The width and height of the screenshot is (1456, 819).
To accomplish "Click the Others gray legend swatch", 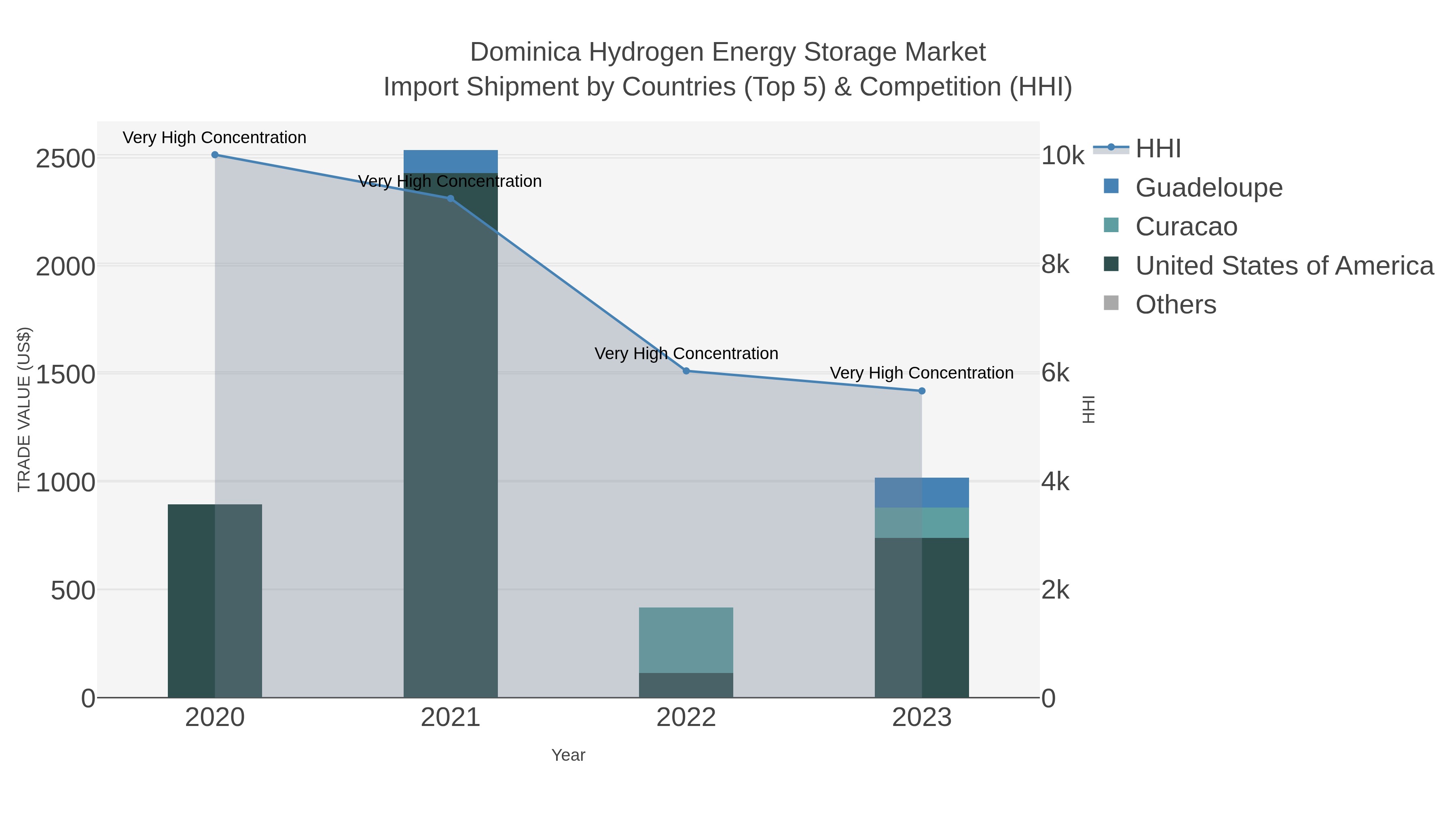I will pyautogui.click(x=1111, y=303).
